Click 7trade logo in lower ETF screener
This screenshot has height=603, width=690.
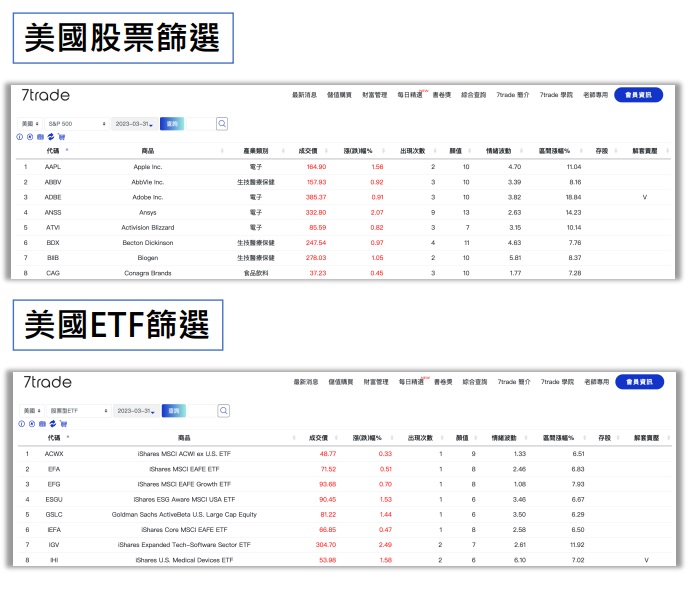point(48,382)
